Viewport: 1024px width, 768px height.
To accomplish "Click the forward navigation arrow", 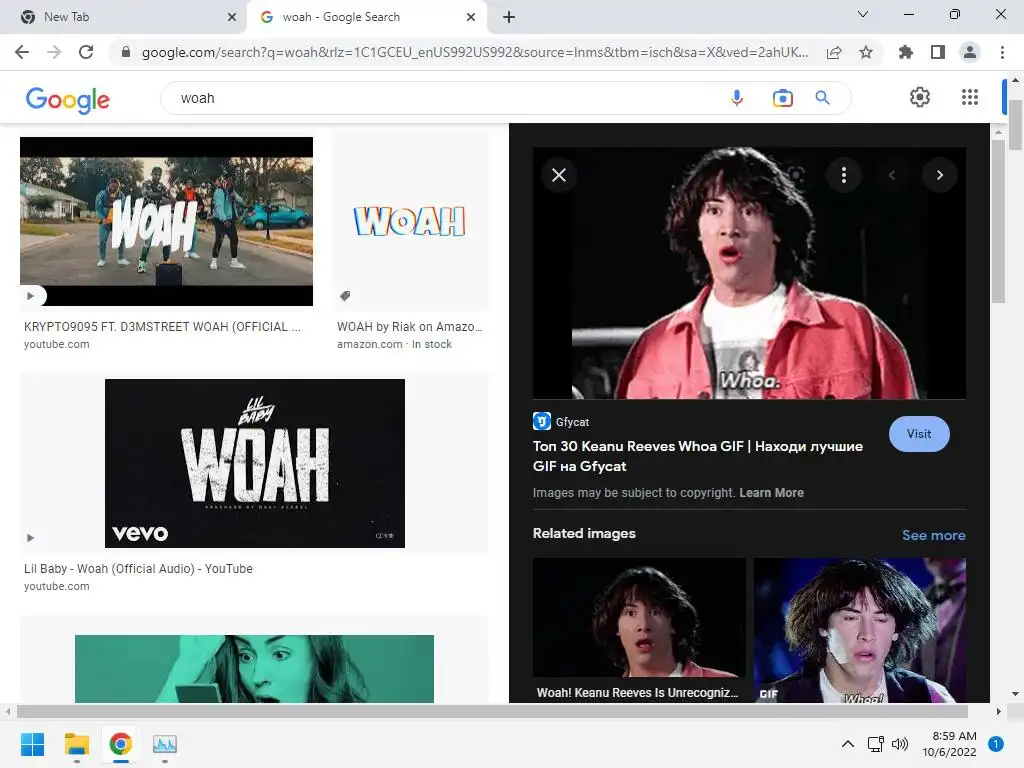I will [54, 52].
